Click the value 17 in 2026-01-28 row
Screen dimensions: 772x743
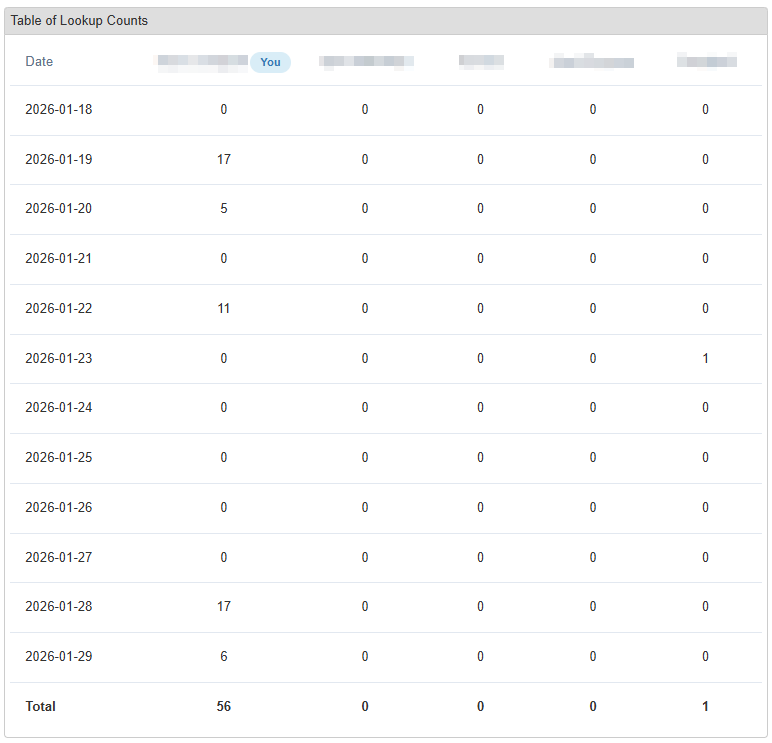224,607
